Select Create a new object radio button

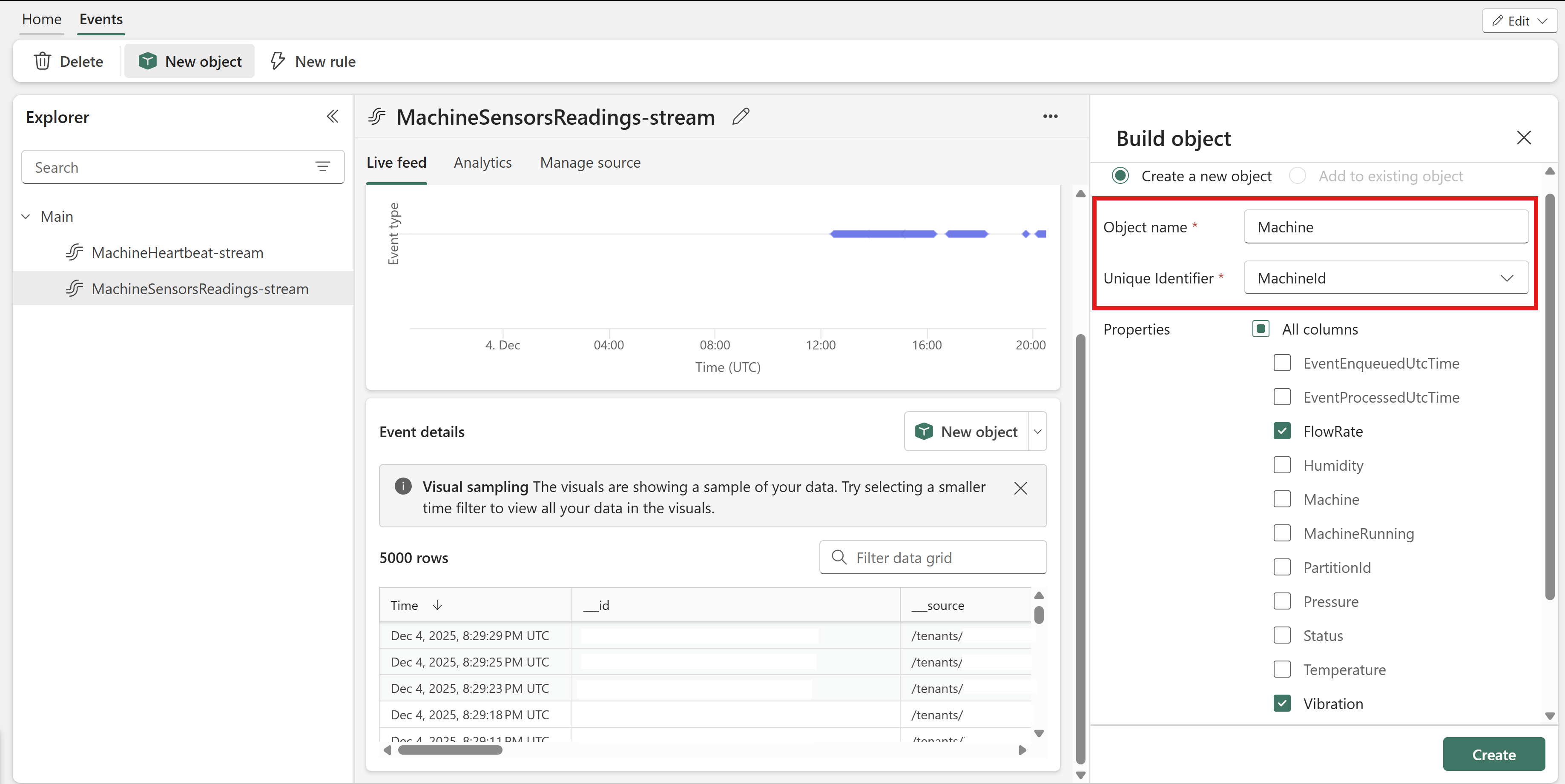(1120, 176)
